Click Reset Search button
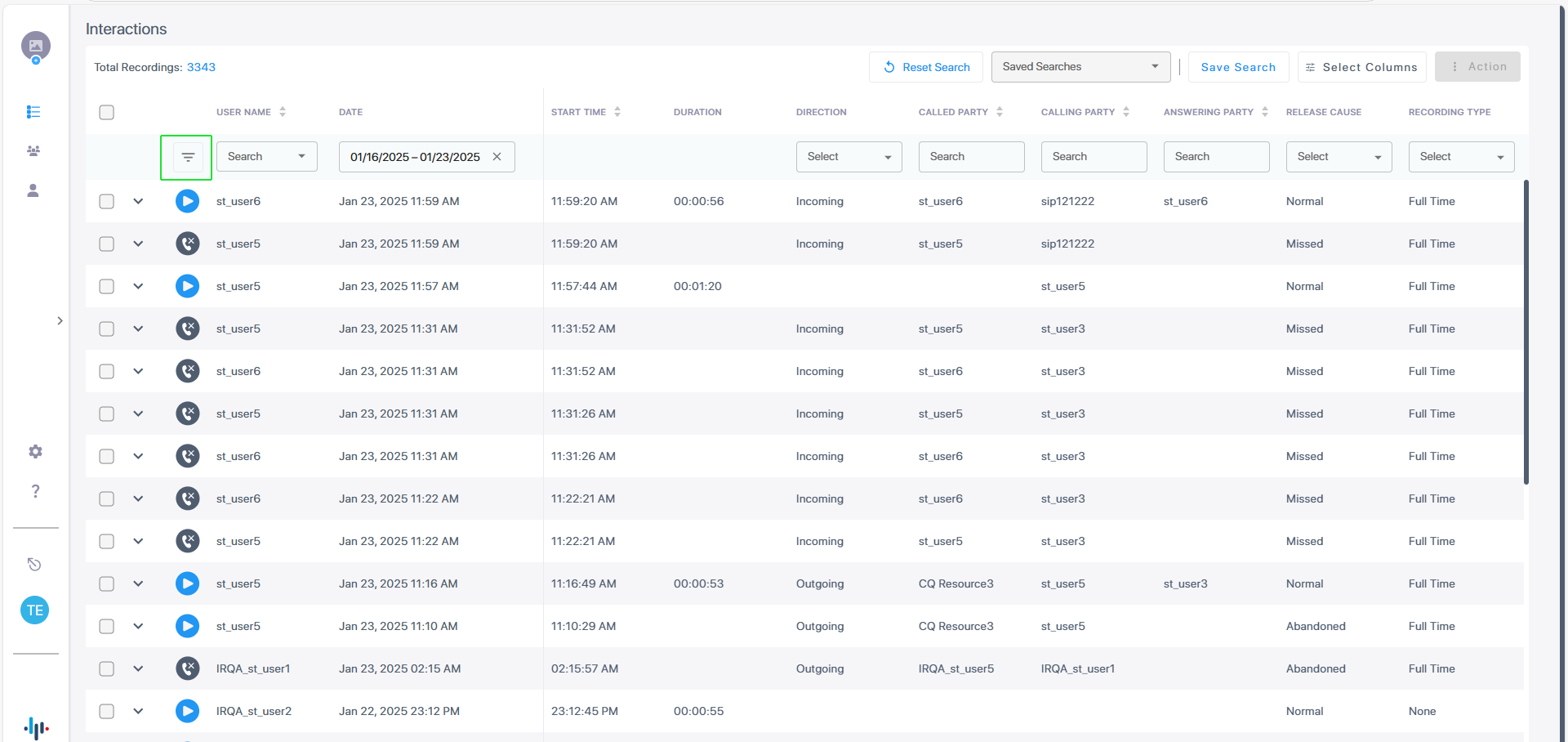 (927, 67)
